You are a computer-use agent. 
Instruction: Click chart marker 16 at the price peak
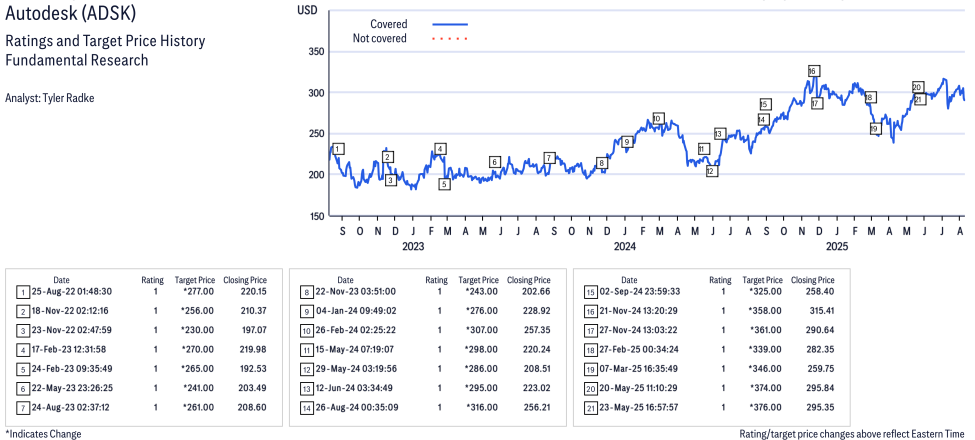click(813, 71)
